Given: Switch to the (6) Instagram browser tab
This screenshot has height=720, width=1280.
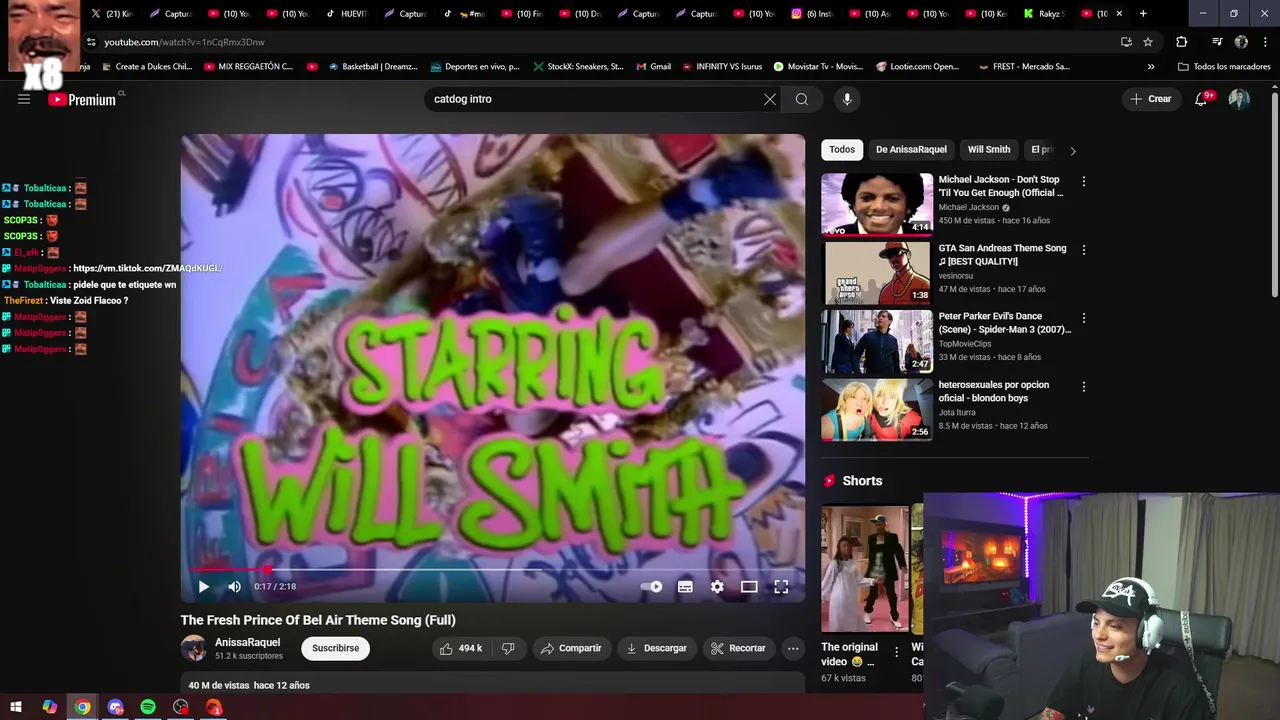Looking at the screenshot, I should 812,14.
